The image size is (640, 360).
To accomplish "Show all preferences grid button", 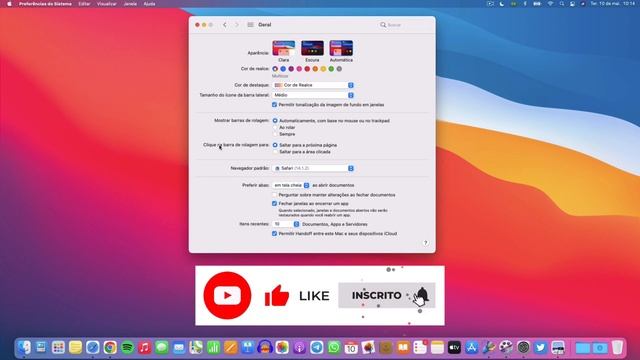I will (x=251, y=25).
